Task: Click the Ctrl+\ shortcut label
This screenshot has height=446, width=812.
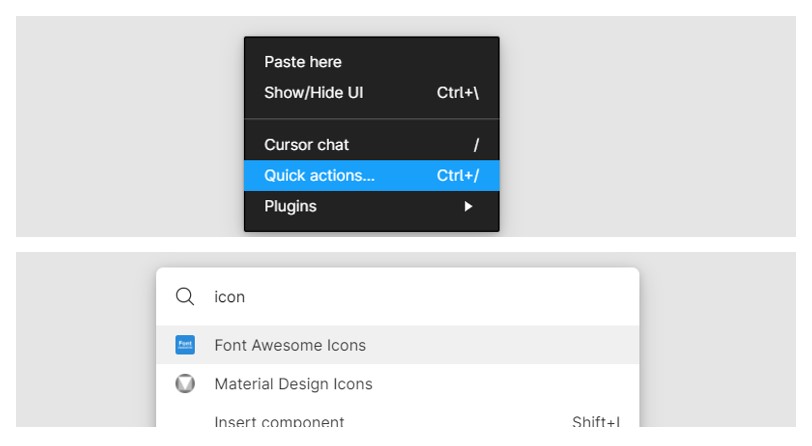Action: point(458,93)
